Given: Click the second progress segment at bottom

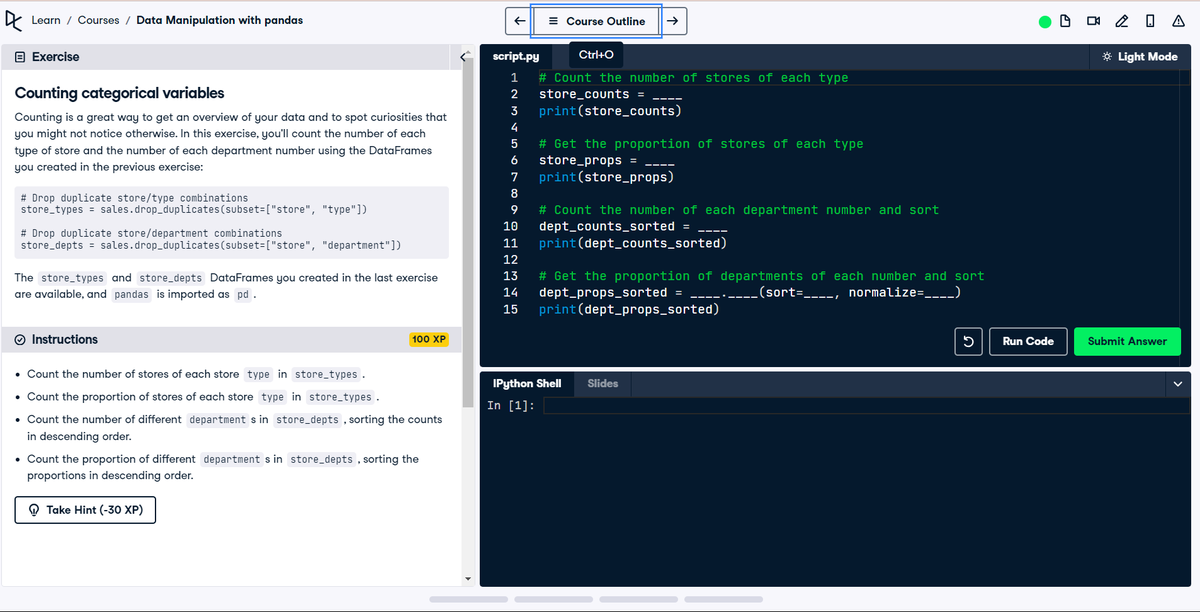Looking at the screenshot, I should pos(554,600).
